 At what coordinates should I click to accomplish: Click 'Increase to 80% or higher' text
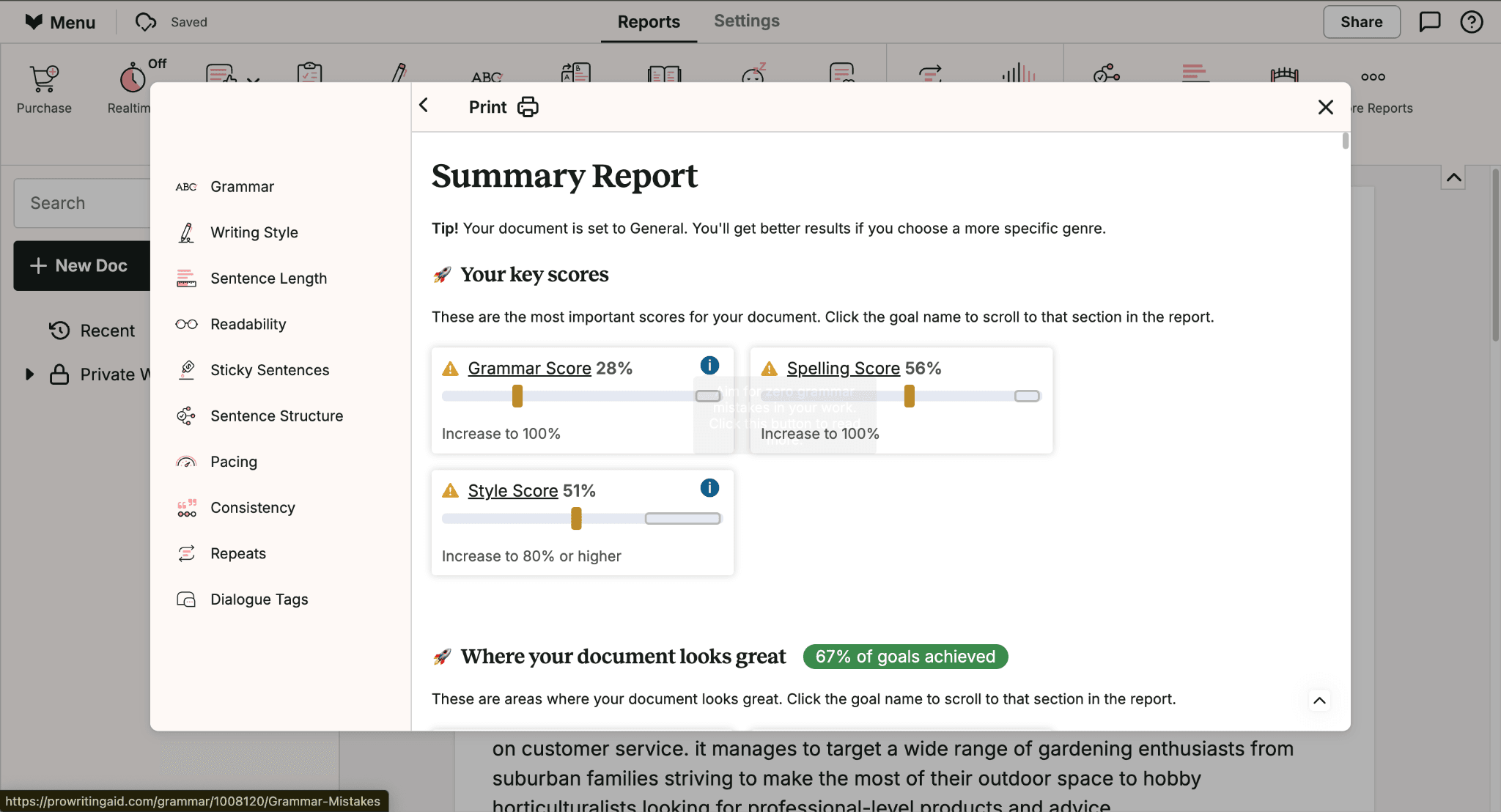(531, 556)
